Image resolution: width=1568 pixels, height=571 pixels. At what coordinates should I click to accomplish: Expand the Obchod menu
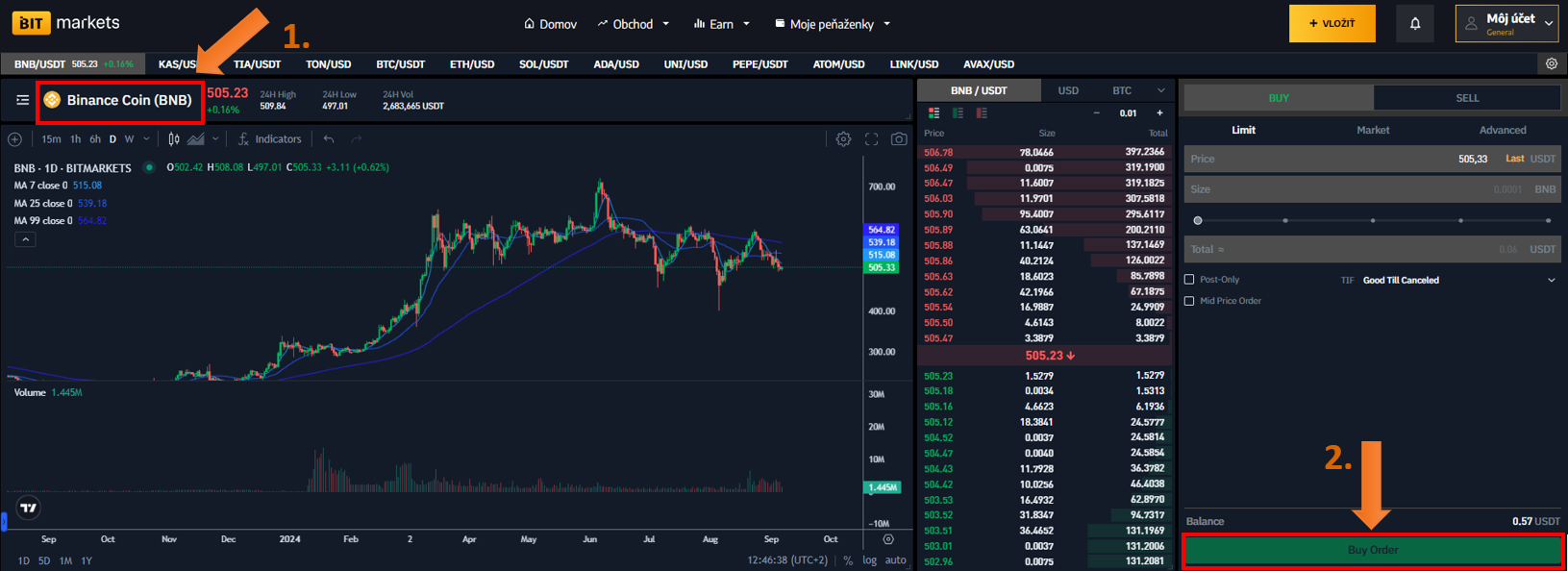(x=633, y=24)
